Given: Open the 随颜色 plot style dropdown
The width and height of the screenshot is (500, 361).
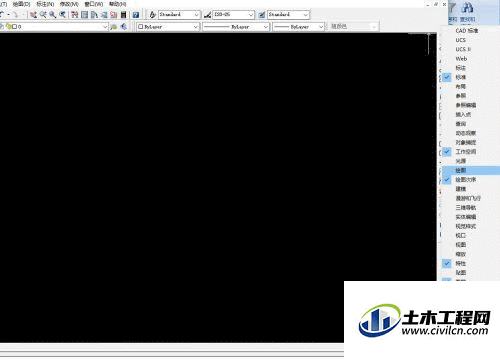Looking at the screenshot, I should (353, 27).
